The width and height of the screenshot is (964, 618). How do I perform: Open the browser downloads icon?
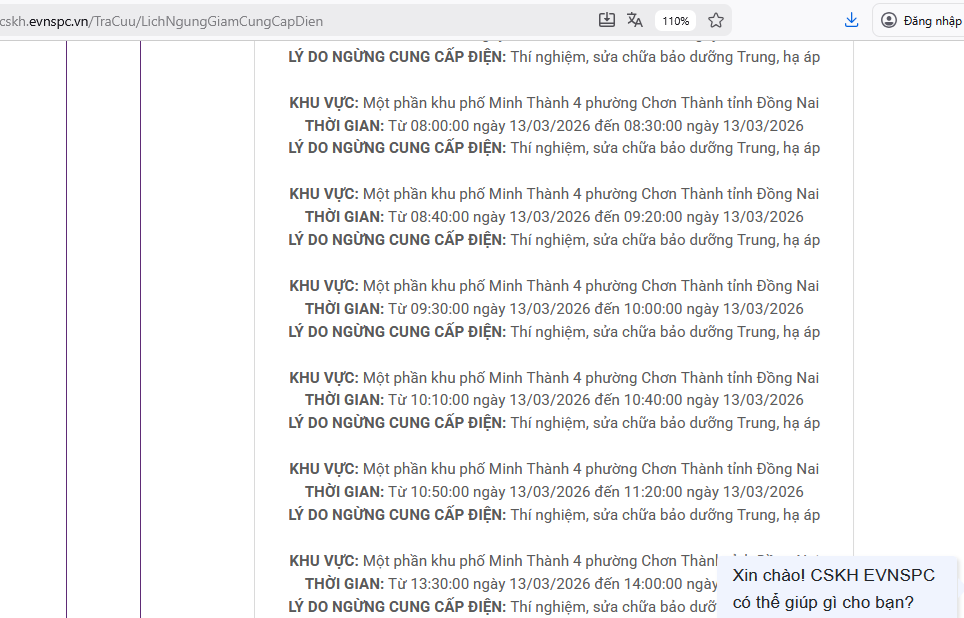click(851, 20)
